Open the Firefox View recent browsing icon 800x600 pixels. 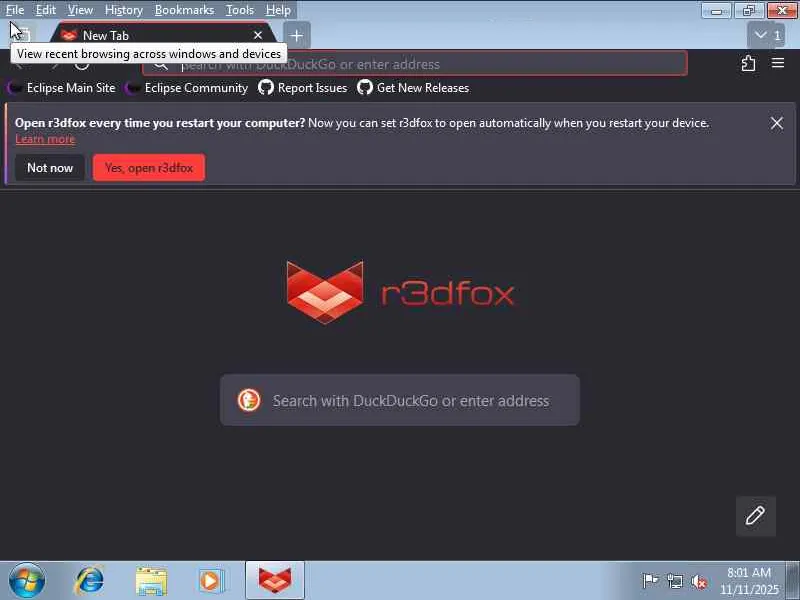(x=23, y=35)
